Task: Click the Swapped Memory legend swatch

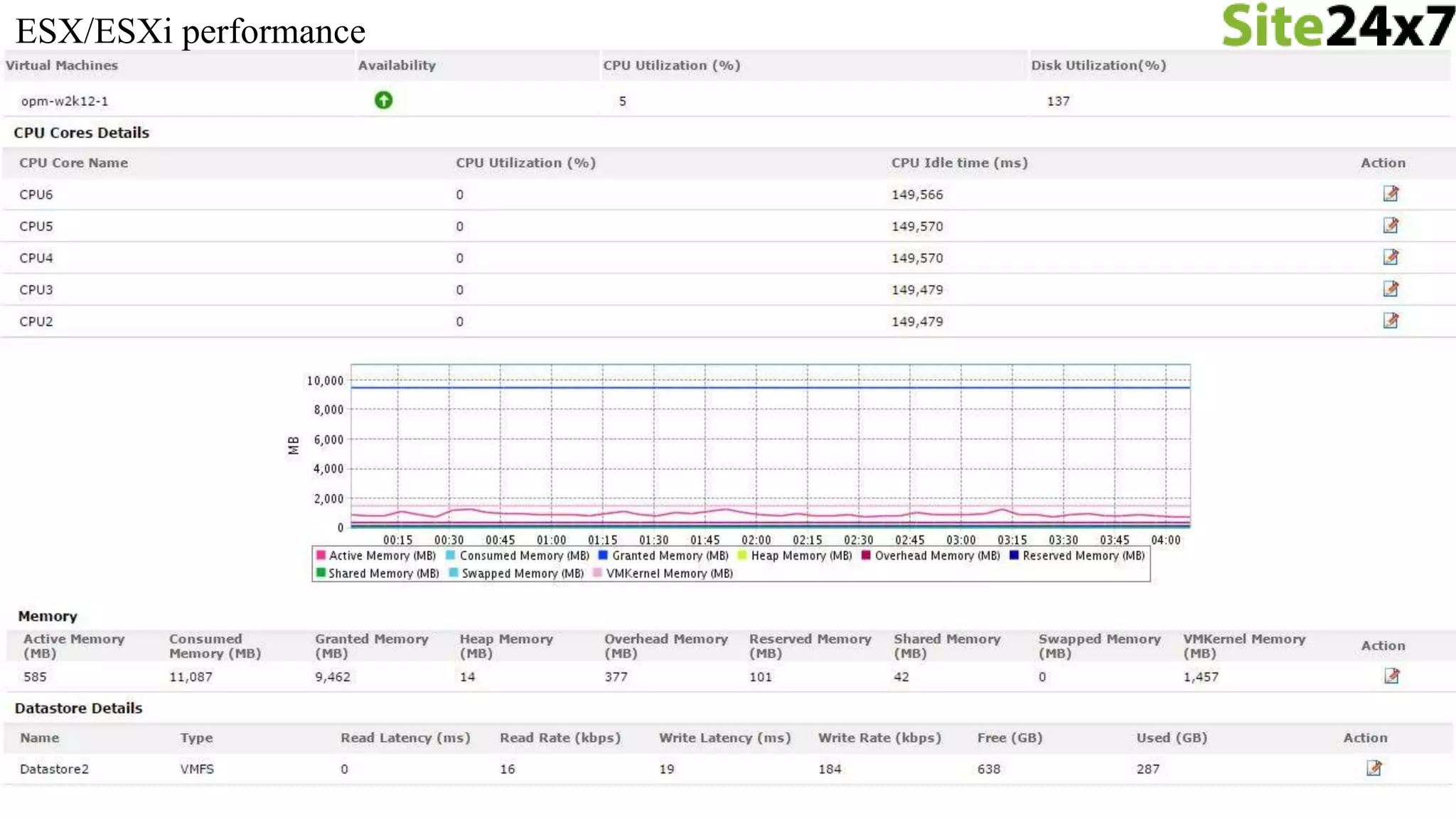Action: tap(453, 573)
